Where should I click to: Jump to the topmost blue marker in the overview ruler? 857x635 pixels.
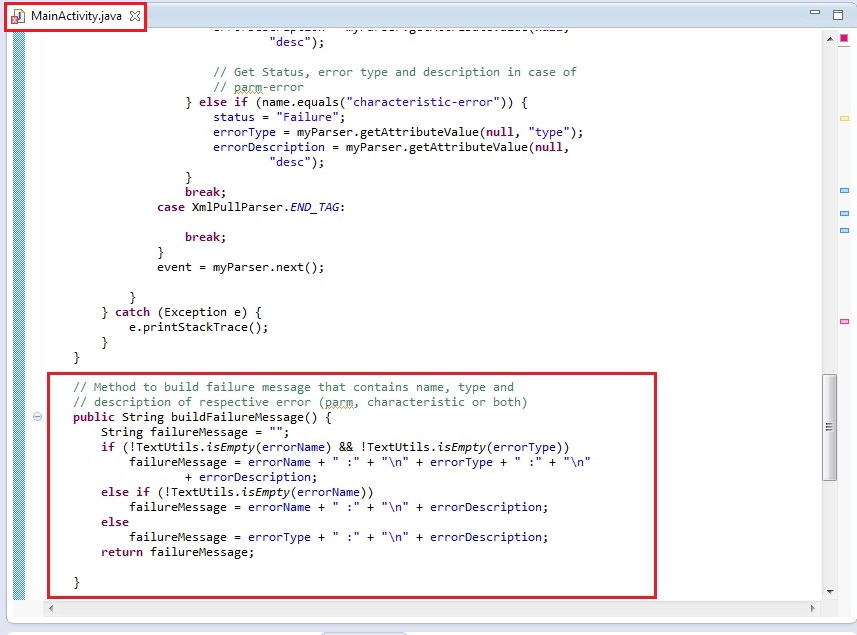tap(844, 190)
